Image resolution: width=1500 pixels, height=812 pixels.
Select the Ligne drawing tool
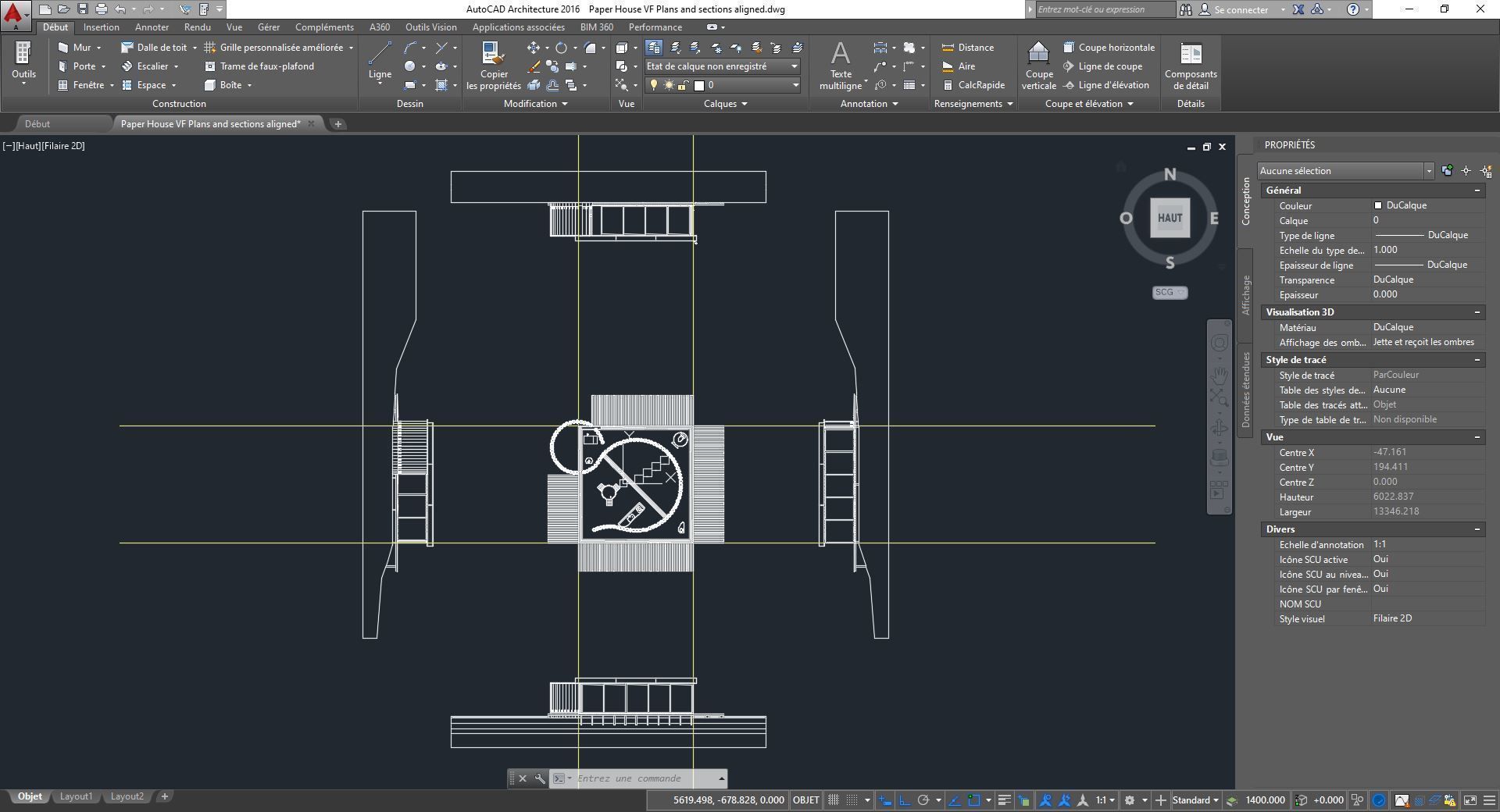pos(380,61)
